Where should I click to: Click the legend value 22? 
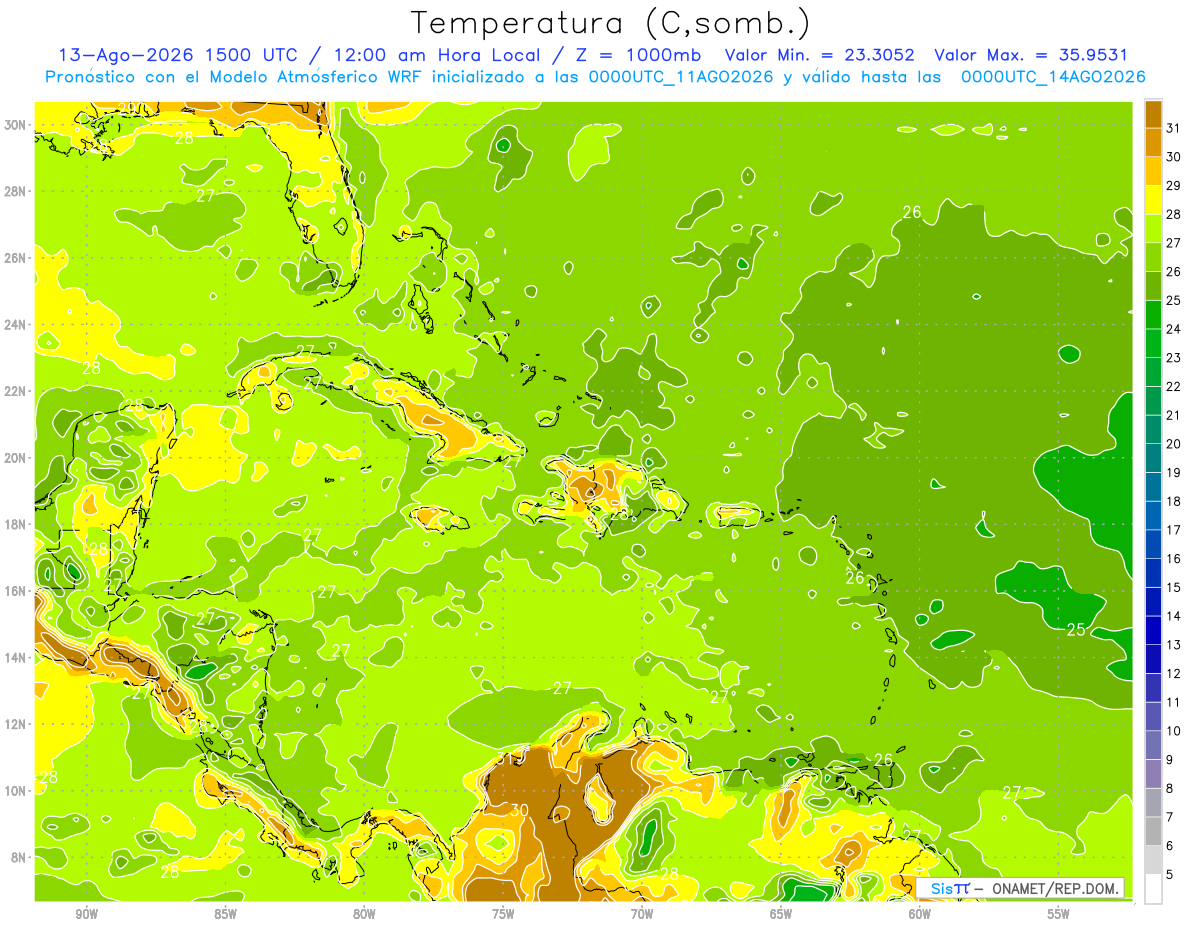coord(1174,387)
